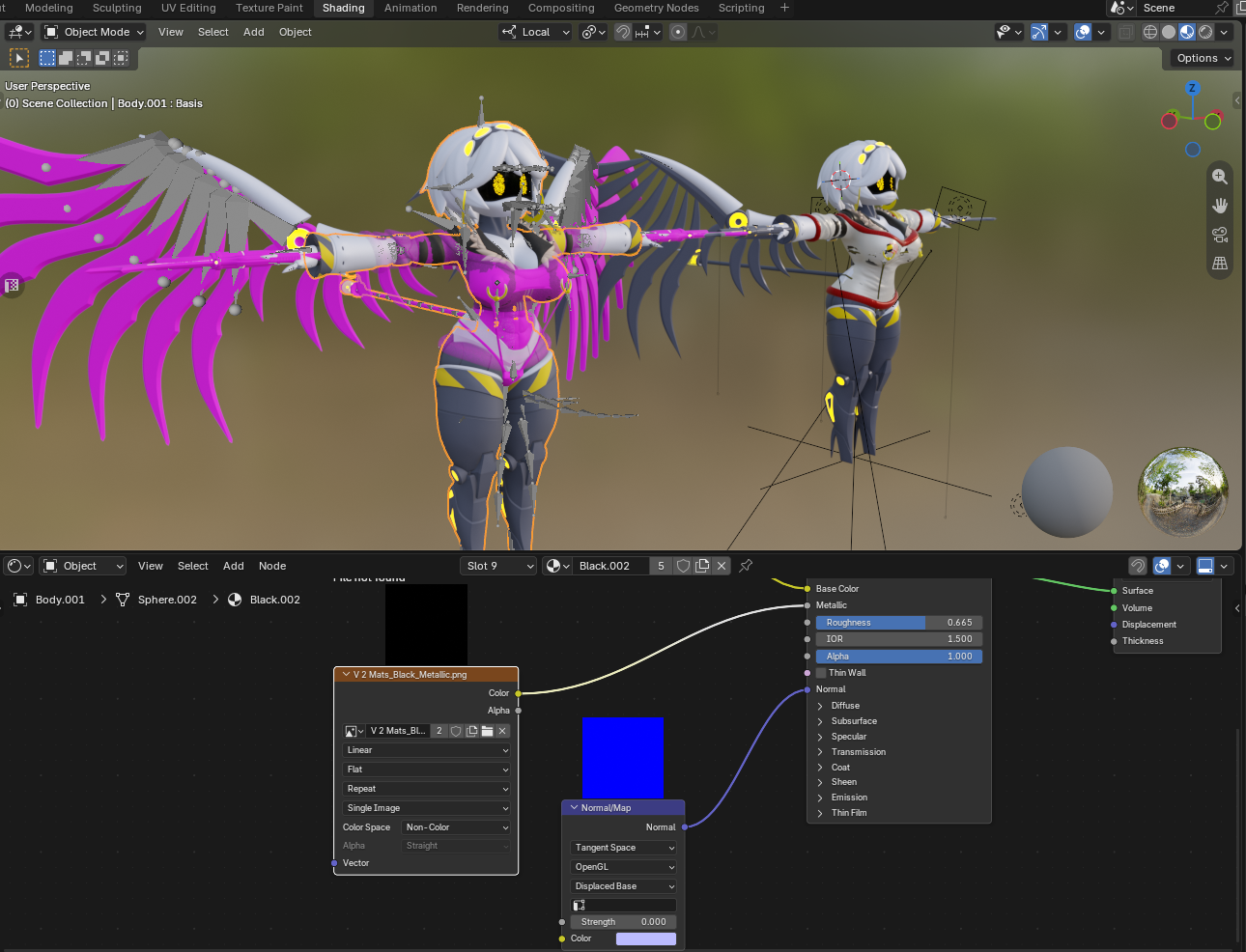Choose the Subtract selection mode icon
The image size is (1246, 952).
84,58
